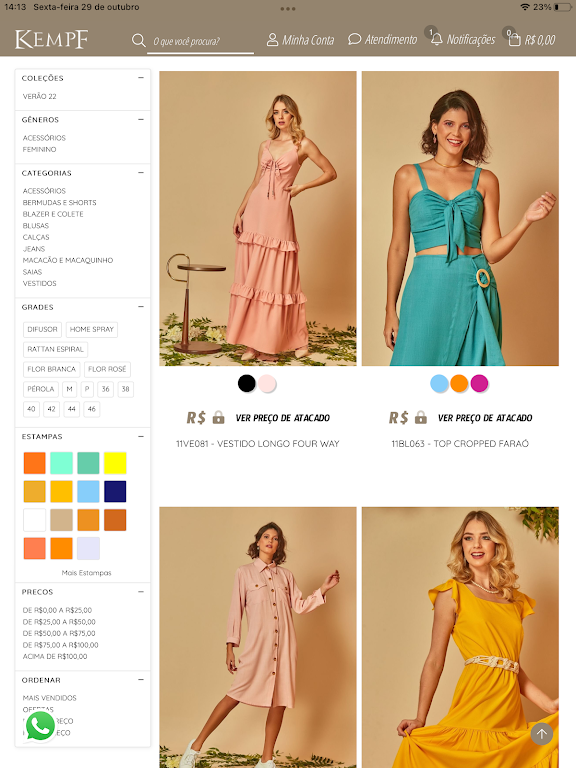Filter price De R$0,00 a R$25,00
Screen dimensions: 576x768
pyautogui.click(x=57, y=610)
